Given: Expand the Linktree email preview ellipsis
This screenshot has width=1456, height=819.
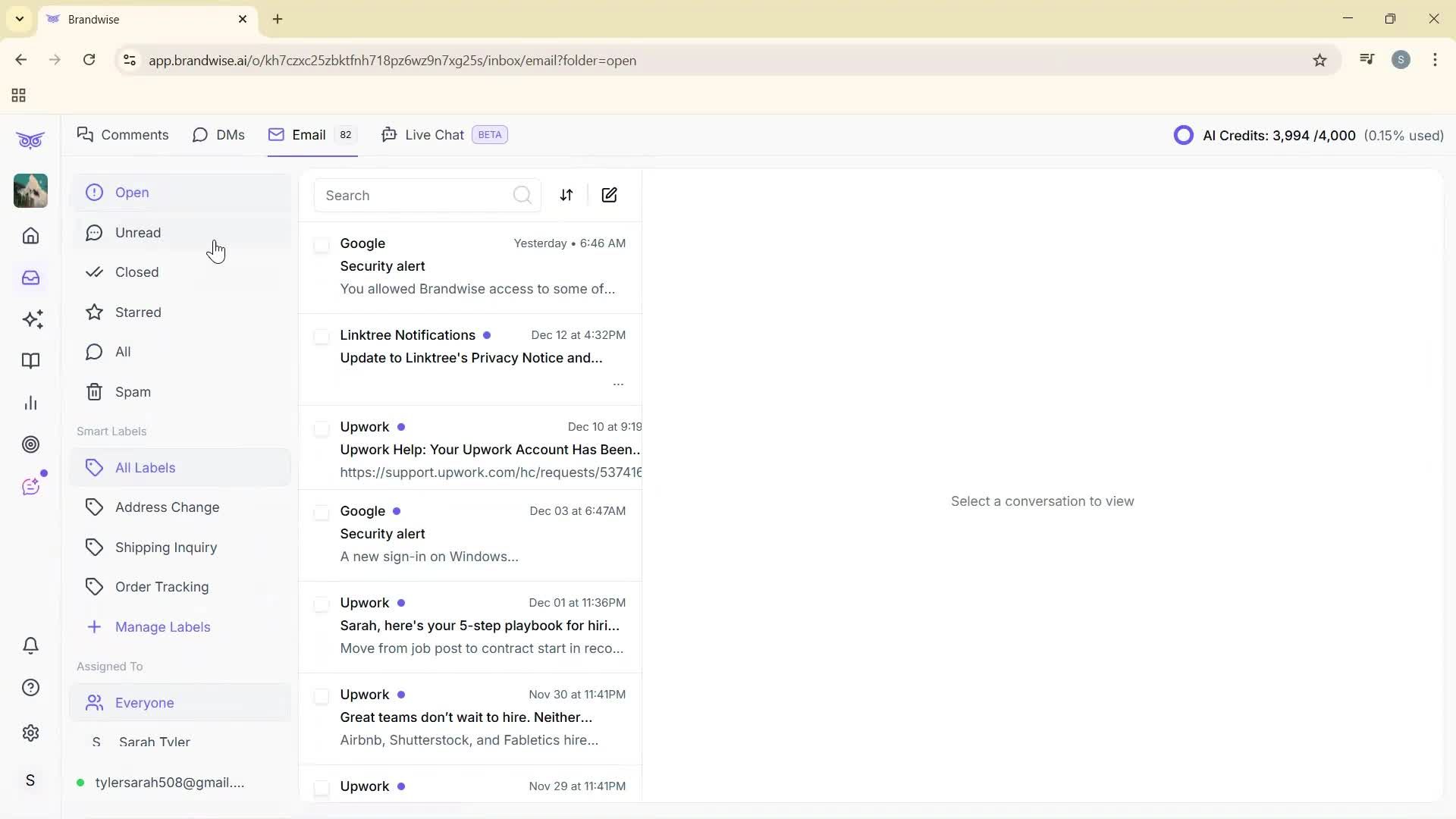Looking at the screenshot, I should click(618, 384).
